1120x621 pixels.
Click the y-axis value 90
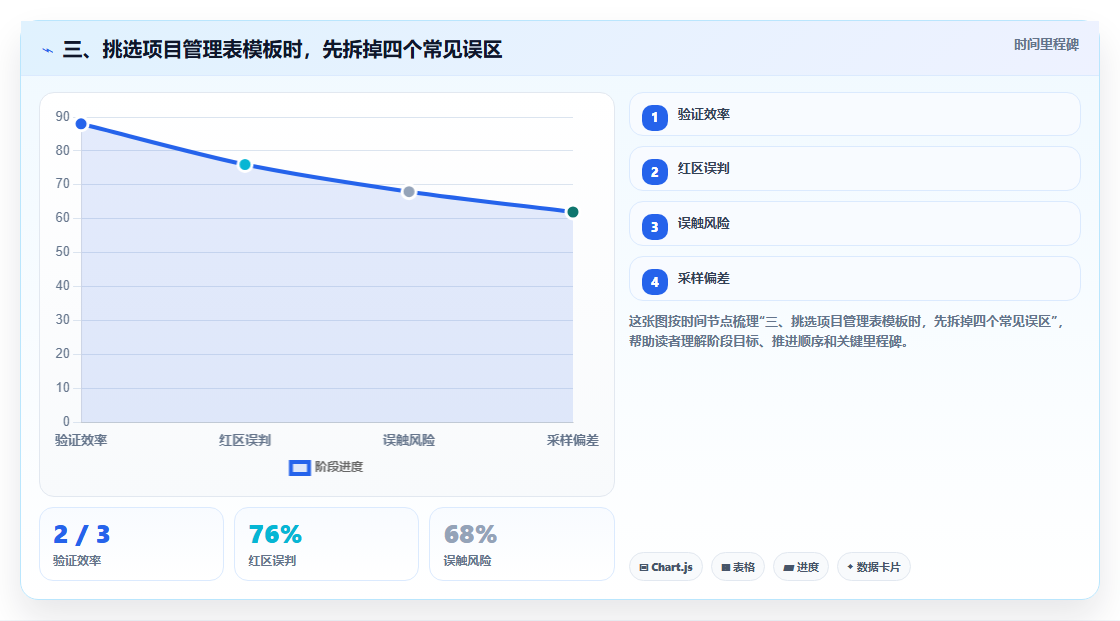(63, 116)
